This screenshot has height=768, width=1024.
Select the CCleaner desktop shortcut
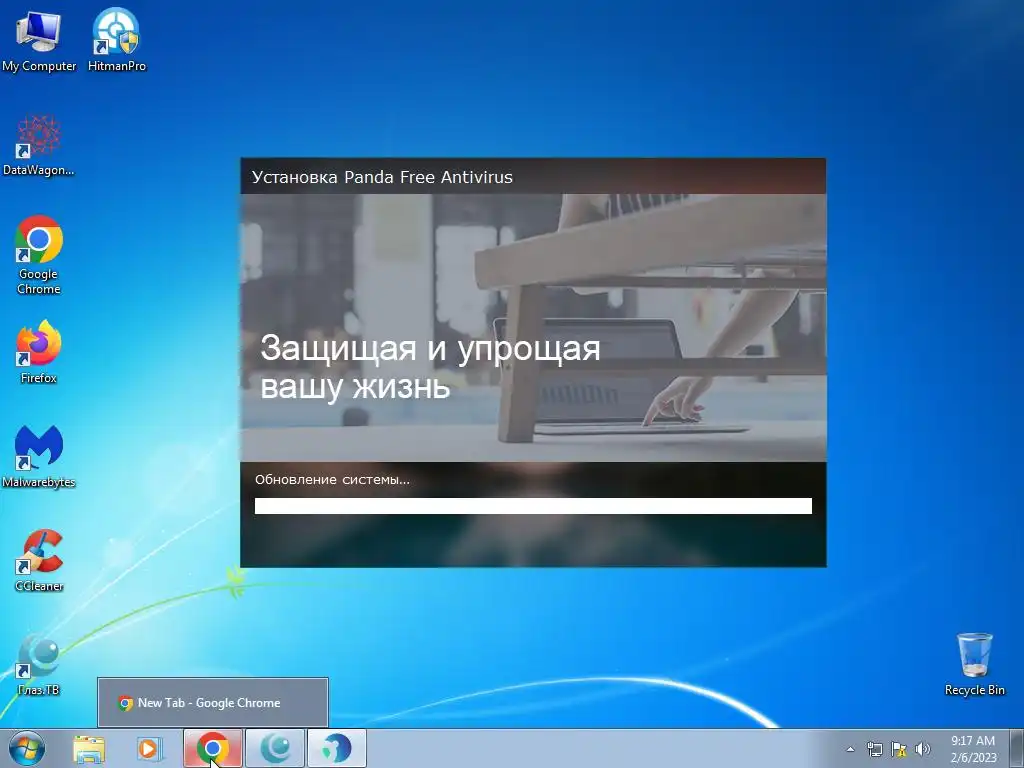pos(39,560)
